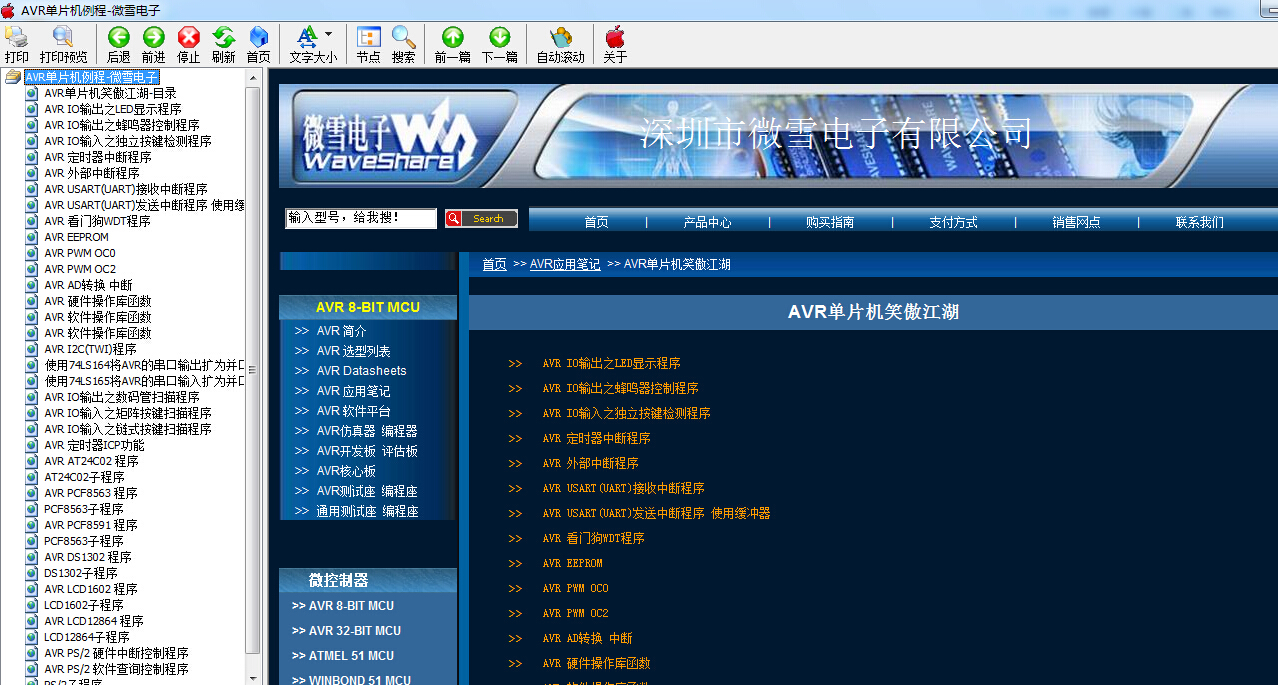The image size is (1278, 685).
Task: Open AVR 简介 in the sidebar
Action: point(342,331)
